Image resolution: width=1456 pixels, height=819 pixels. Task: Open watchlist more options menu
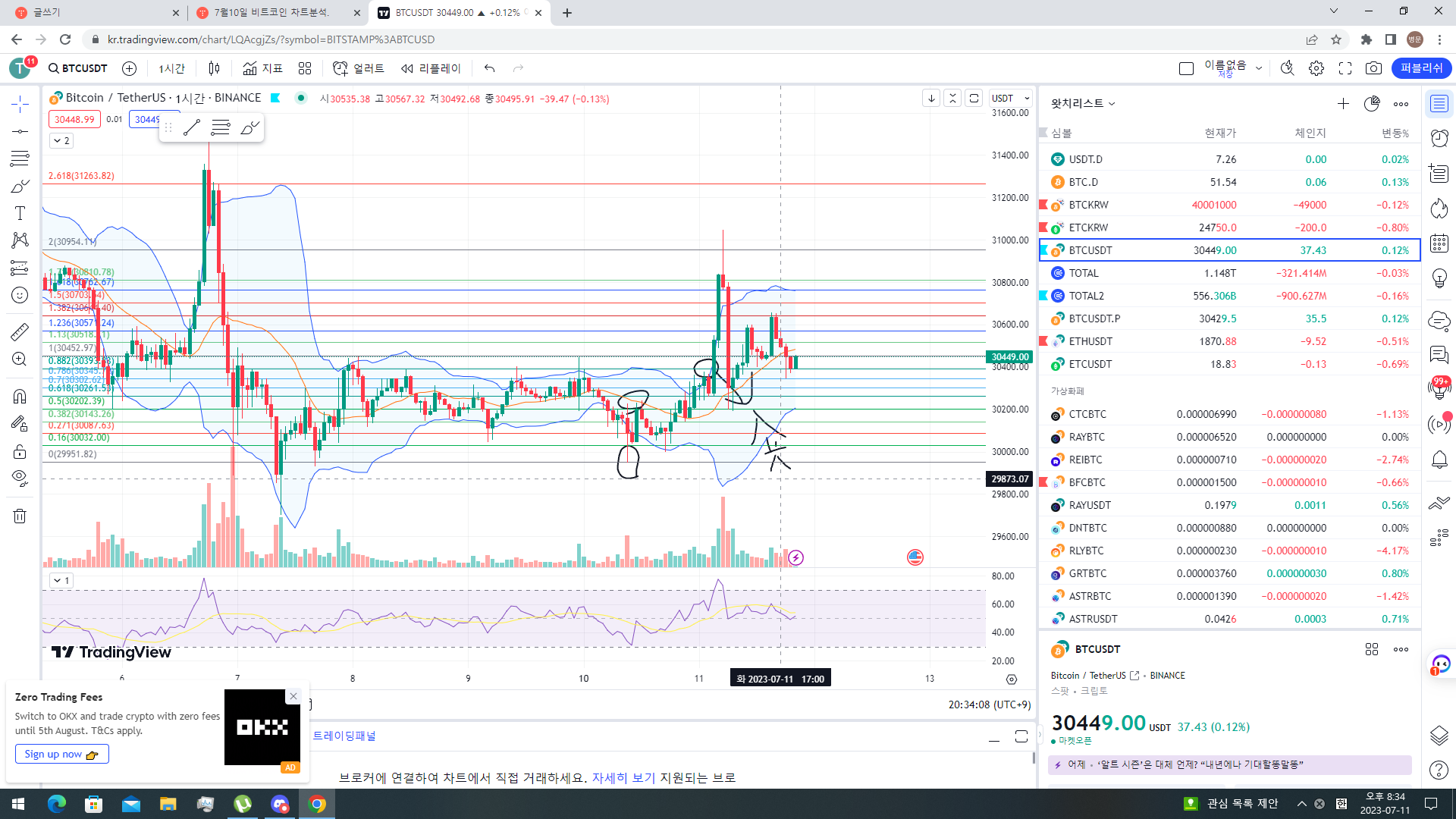[x=1401, y=104]
